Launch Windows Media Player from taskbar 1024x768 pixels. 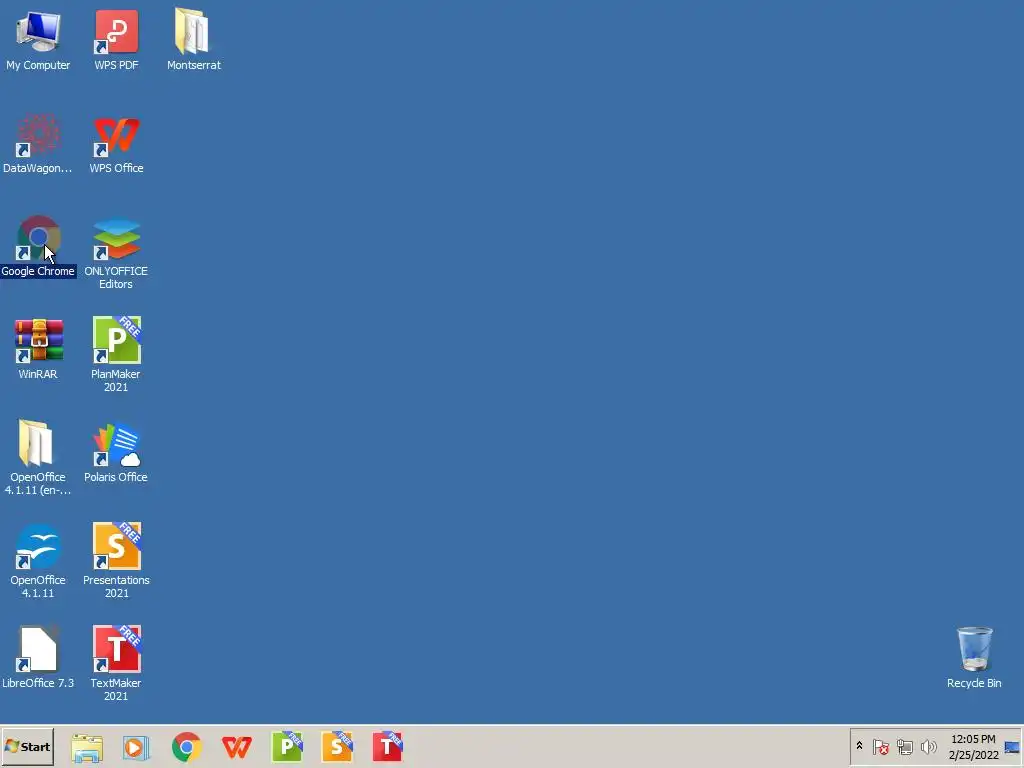tap(136, 747)
